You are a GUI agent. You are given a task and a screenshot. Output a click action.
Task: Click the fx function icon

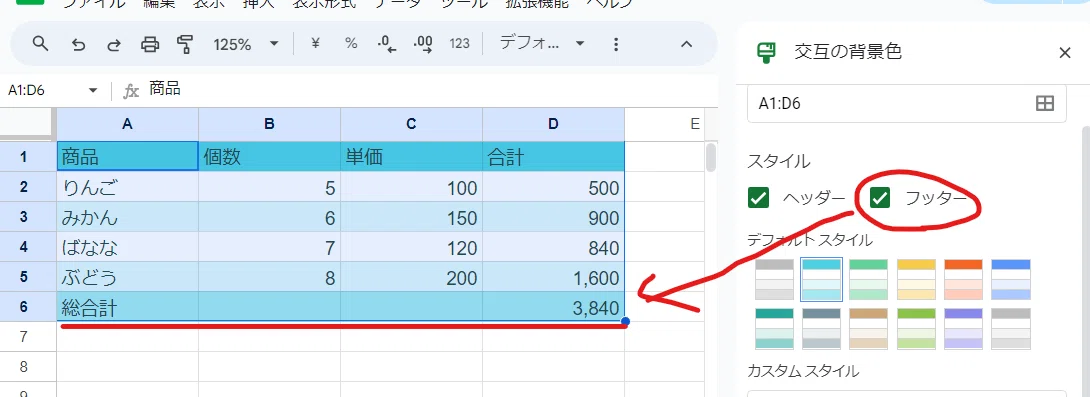[131, 90]
